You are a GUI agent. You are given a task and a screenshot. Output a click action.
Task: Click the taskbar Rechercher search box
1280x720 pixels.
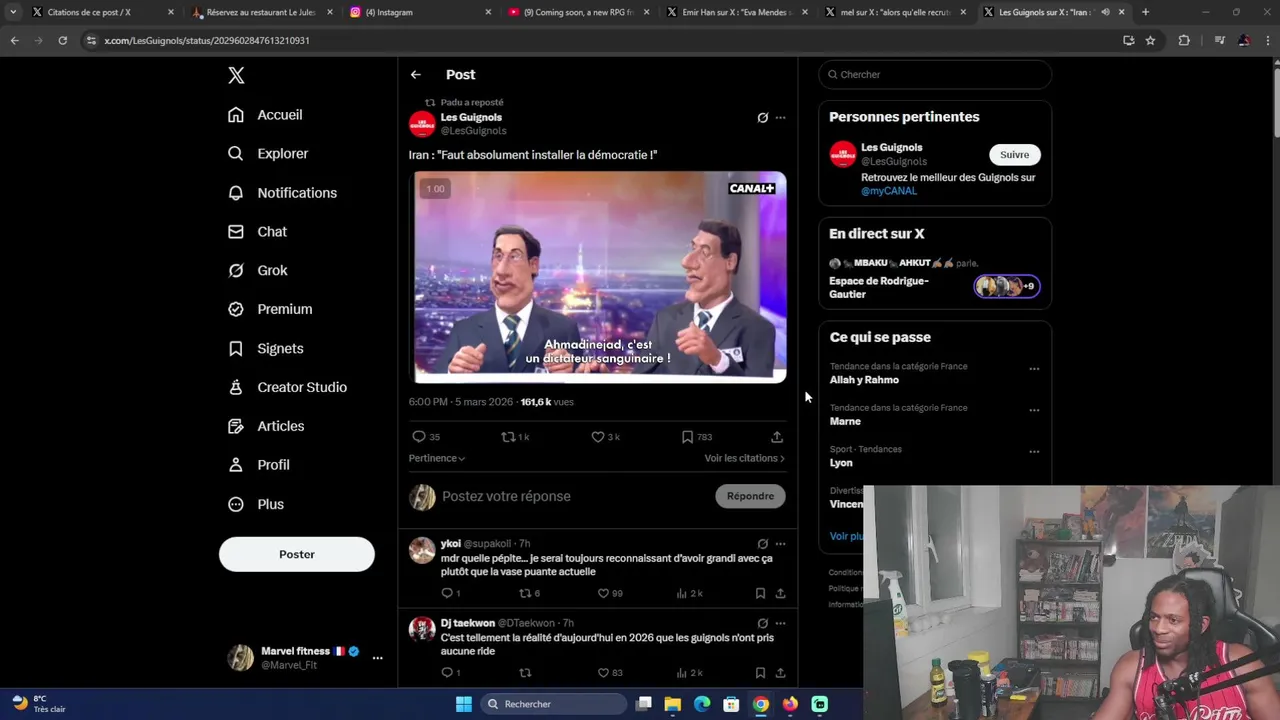click(553, 704)
